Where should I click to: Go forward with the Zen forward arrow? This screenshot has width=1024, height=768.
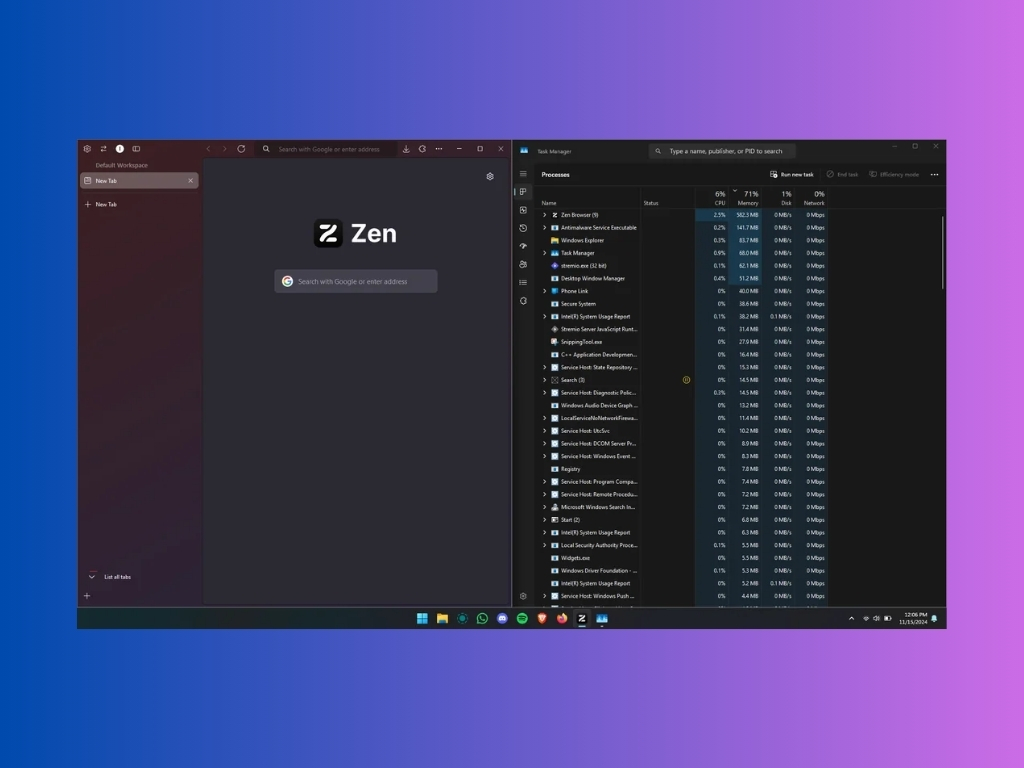point(225,149)
